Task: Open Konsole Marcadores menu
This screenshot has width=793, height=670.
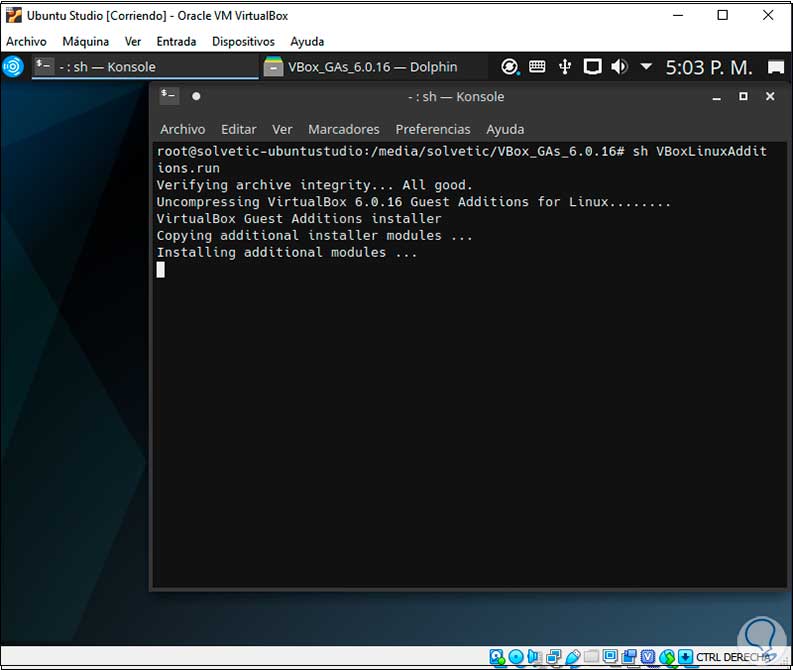Action: tap(344, 129)
